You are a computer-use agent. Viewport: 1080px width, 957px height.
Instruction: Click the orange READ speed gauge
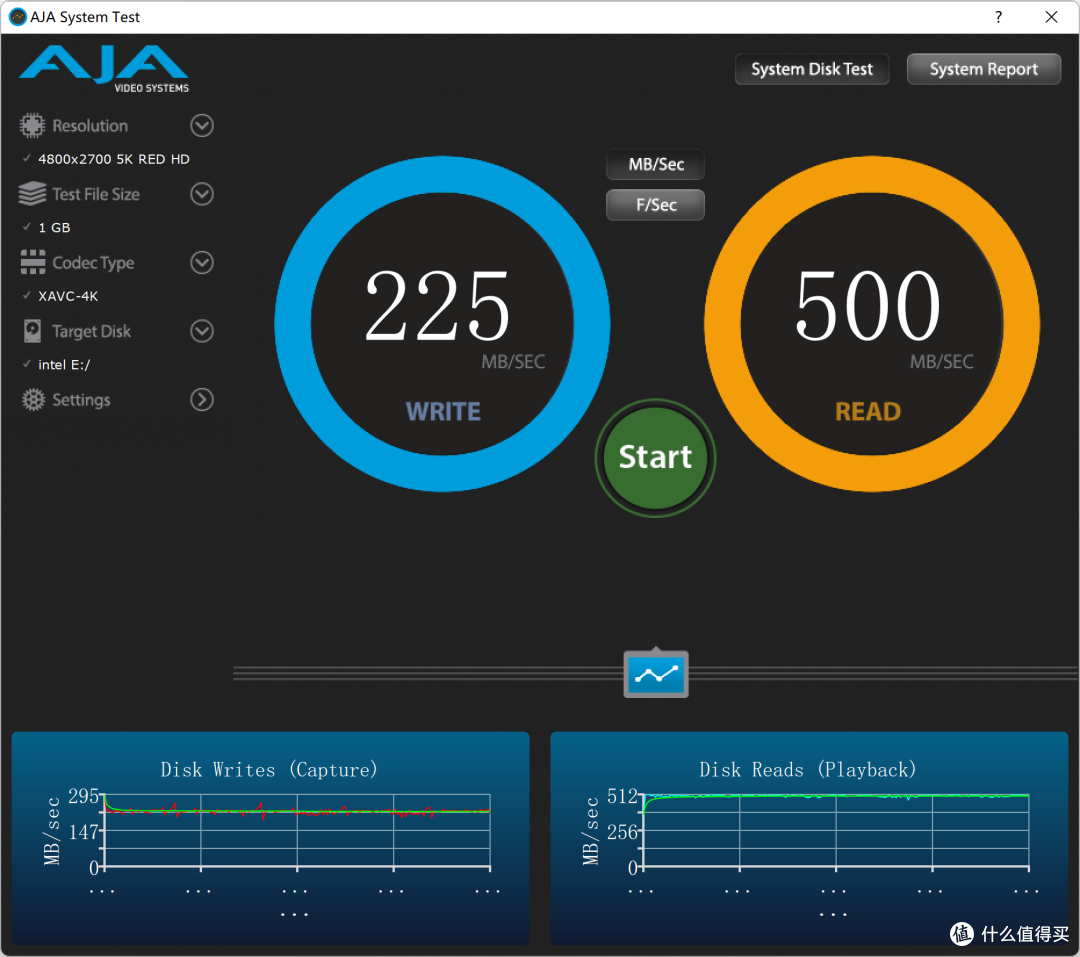(x=872, y=324)
